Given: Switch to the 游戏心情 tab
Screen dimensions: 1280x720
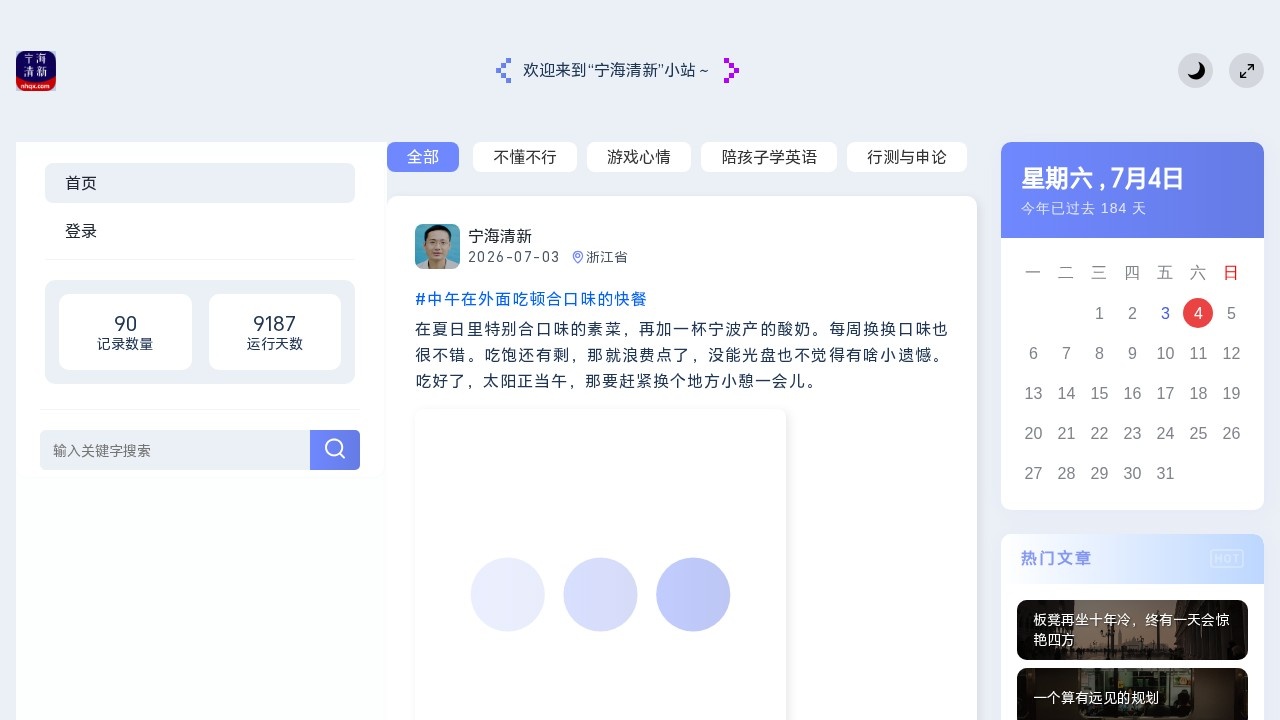Looking at the screenshot, I should pyautogui.click(x=639, y=157).
